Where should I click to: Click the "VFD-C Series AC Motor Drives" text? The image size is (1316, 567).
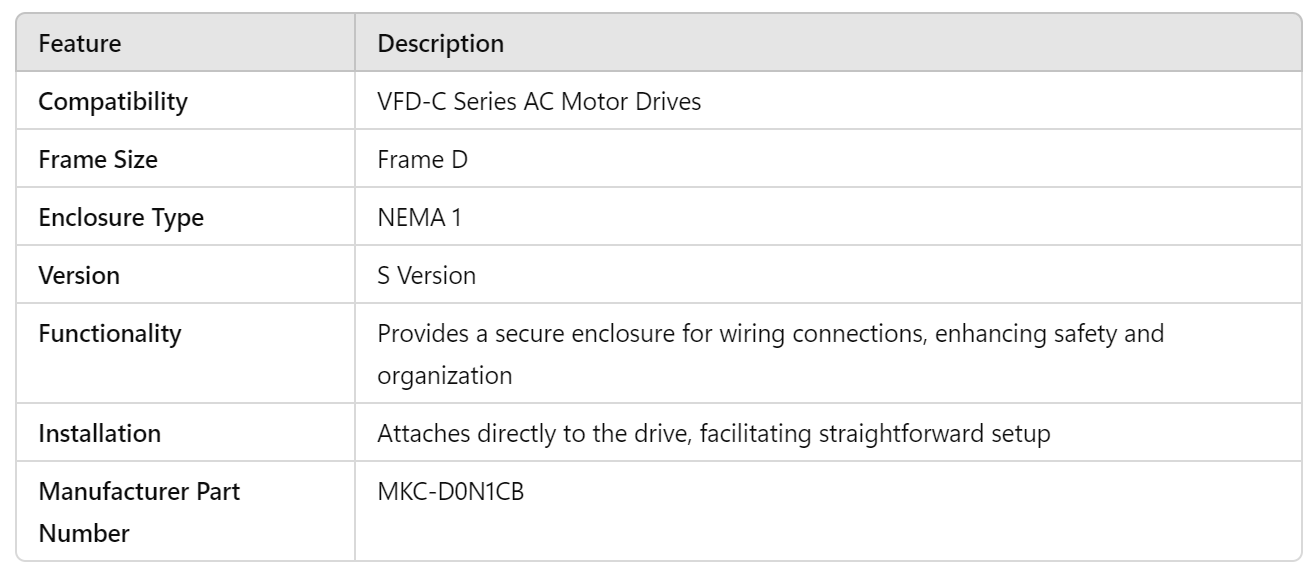pos(544,102)
